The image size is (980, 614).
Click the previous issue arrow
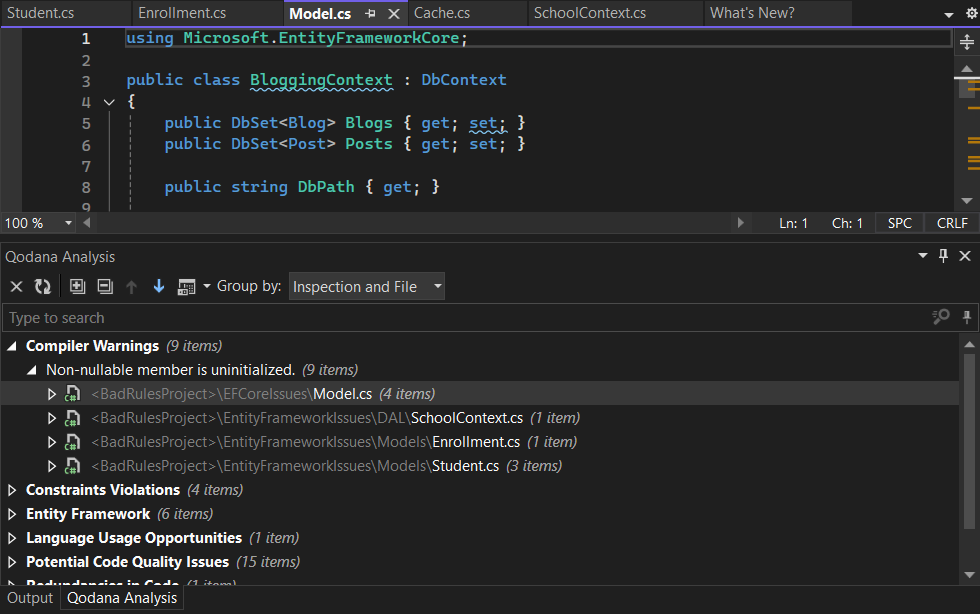click(x=131, y=286)
